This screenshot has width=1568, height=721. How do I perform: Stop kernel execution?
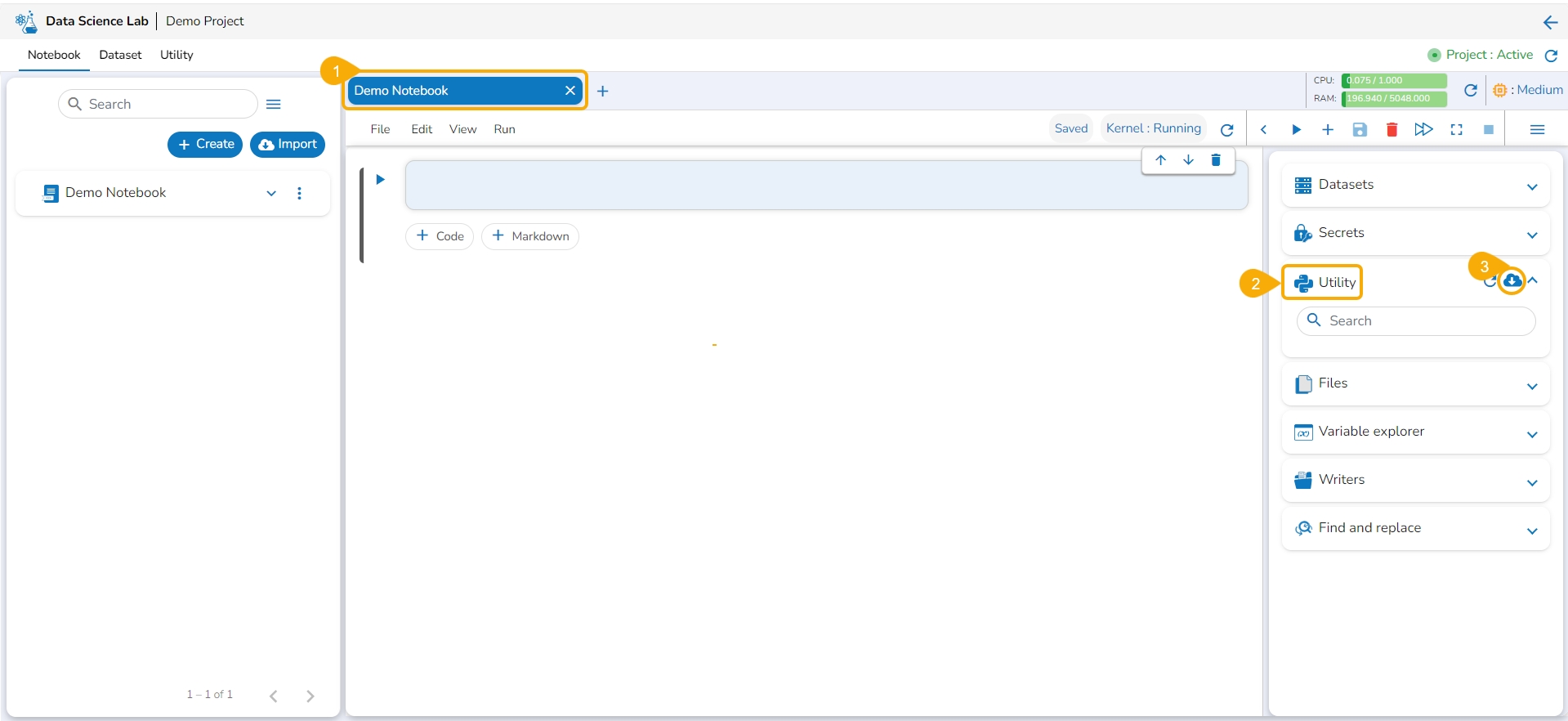point(1489,130)
